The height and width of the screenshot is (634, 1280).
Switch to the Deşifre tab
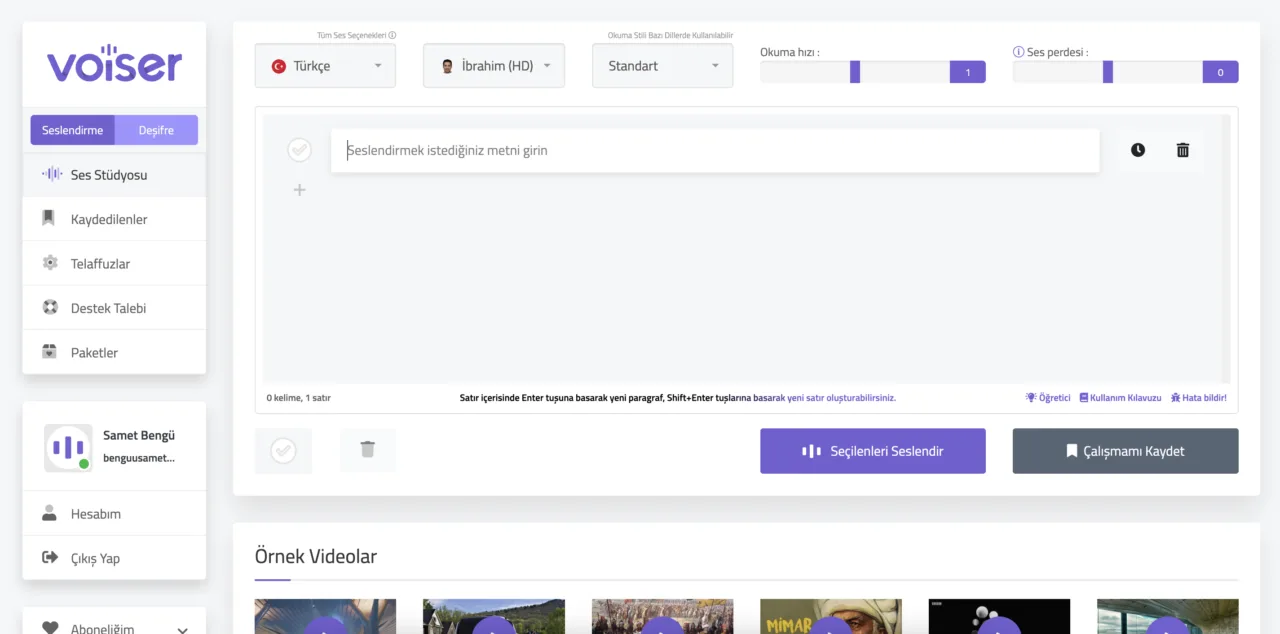[156, 130]
